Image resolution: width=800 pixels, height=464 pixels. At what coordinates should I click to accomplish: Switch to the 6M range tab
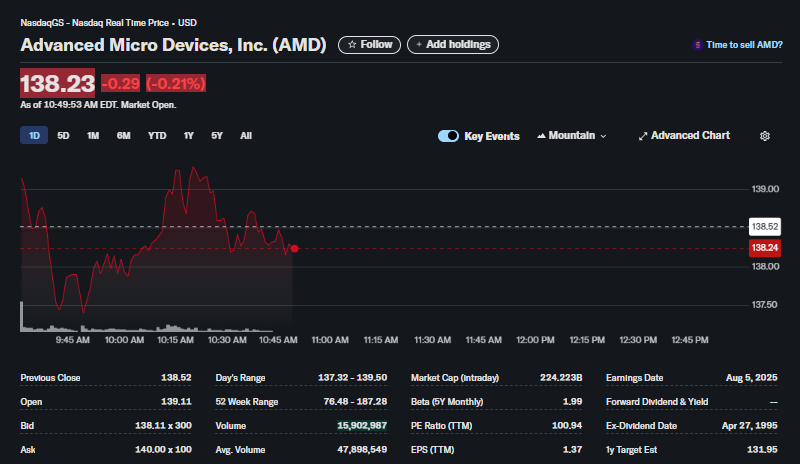coord(123,135)
